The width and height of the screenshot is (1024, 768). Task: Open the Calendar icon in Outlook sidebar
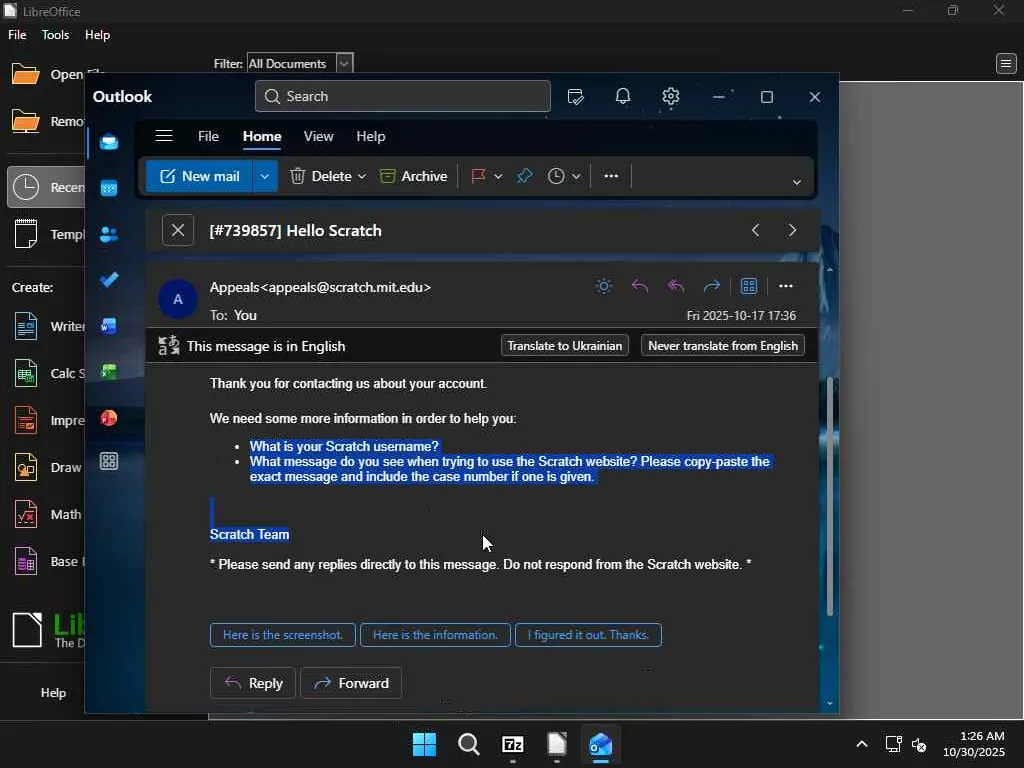(109, 188)
